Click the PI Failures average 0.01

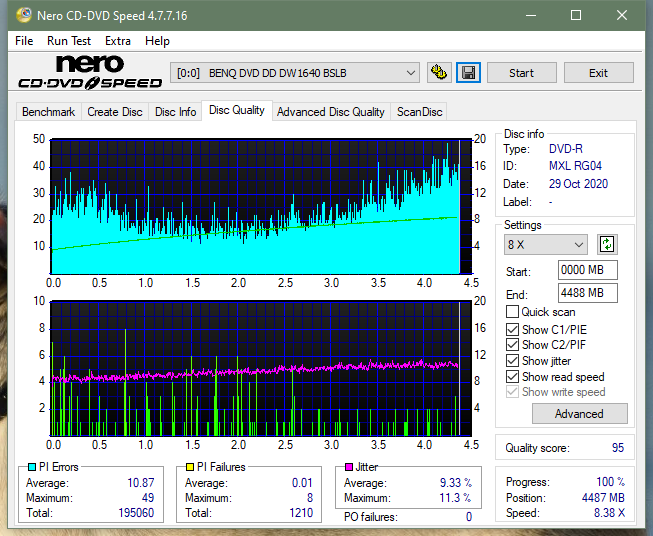coord(302,483)
